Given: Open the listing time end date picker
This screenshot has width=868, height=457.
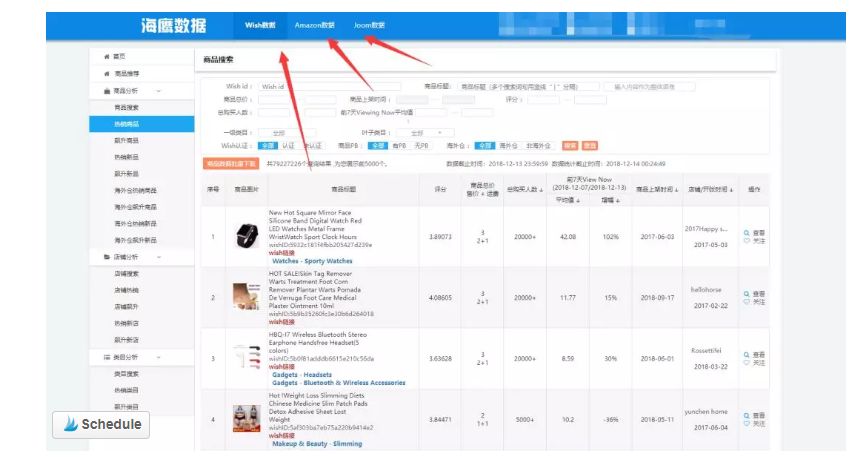Looking at the screenshot, I should point(458,100).
